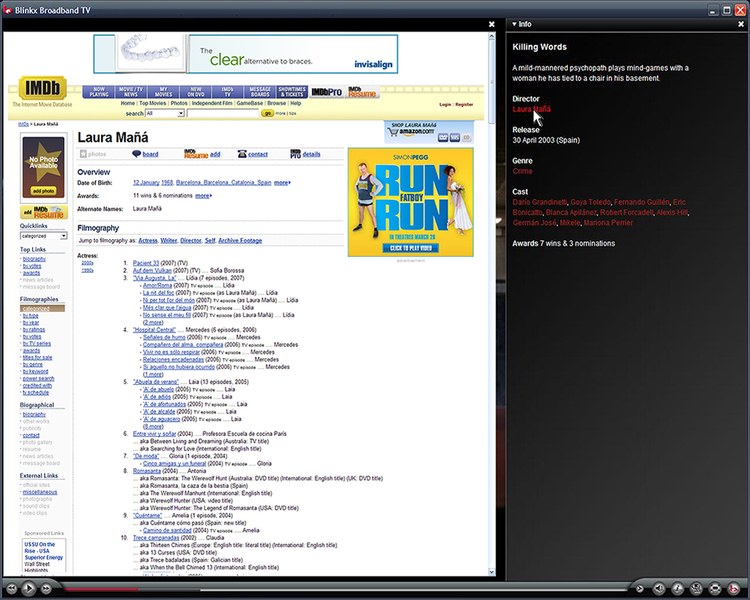Jump to the Director filmography link

point(191,241)
